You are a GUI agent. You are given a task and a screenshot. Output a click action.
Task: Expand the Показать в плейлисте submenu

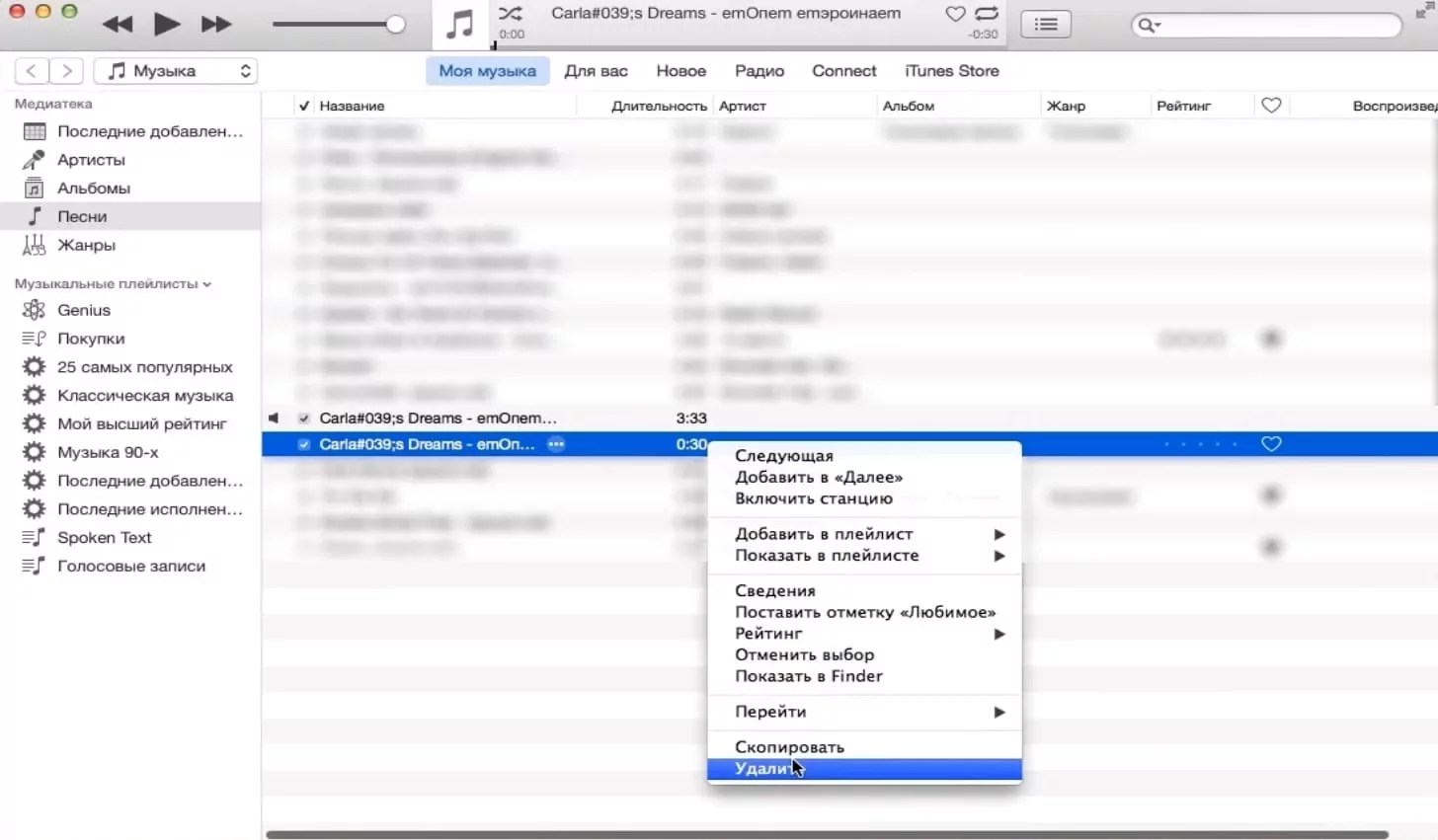tap(865, 556)
